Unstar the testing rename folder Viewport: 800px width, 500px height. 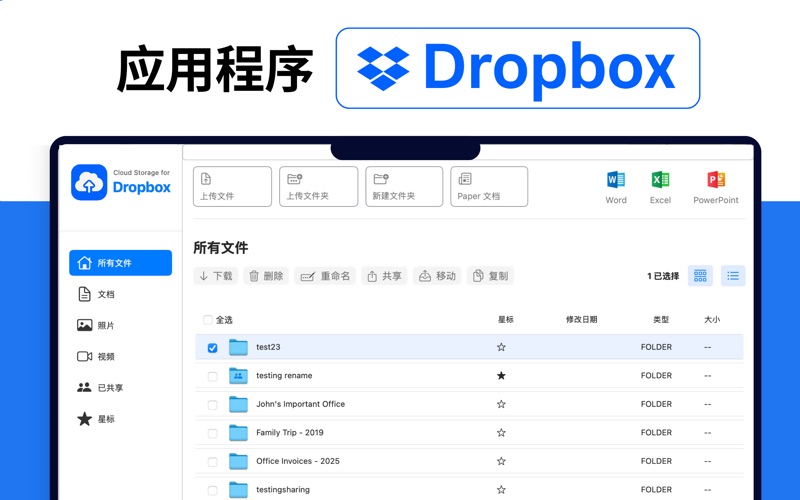coord(501,376)
